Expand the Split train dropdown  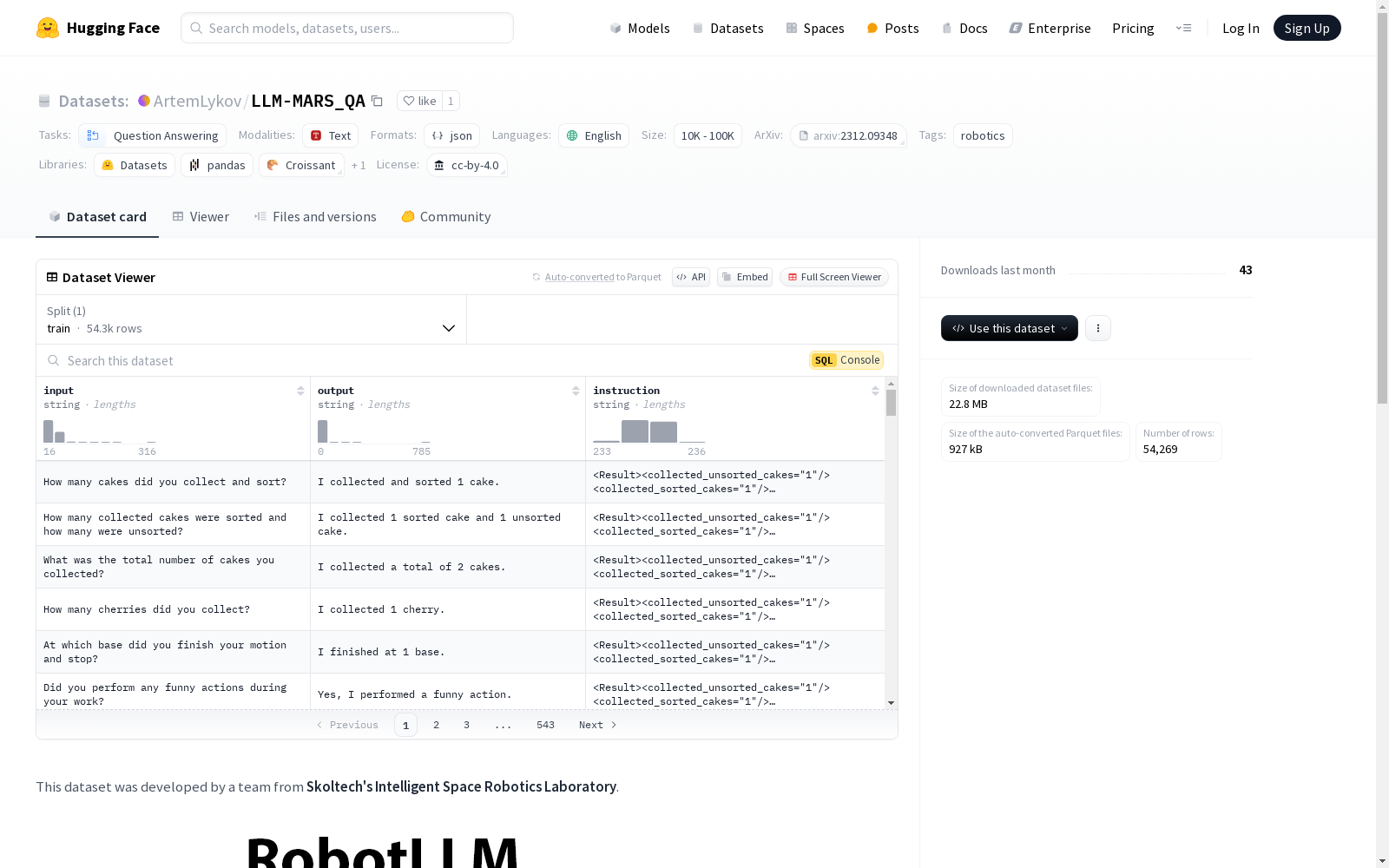(252, 319)
